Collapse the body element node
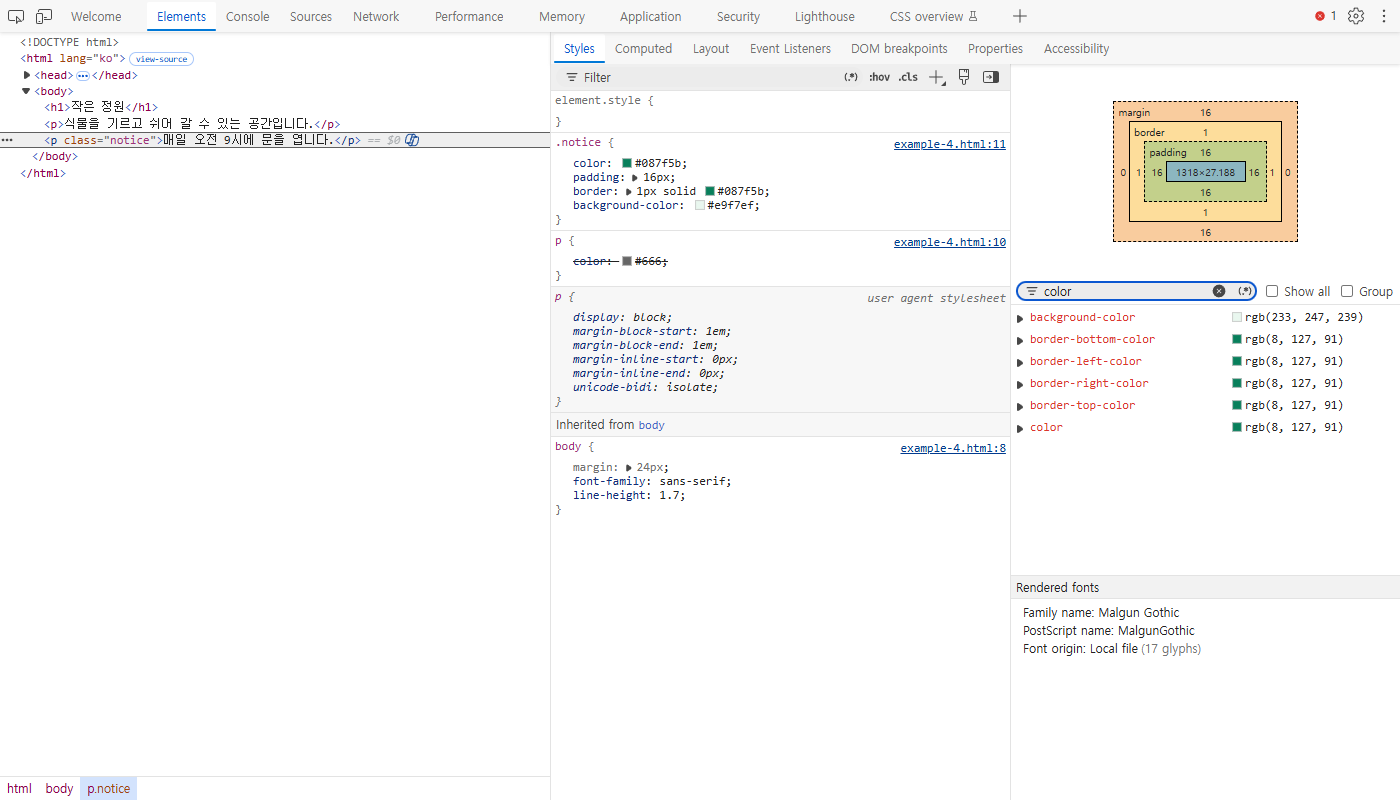 (27, 91)
